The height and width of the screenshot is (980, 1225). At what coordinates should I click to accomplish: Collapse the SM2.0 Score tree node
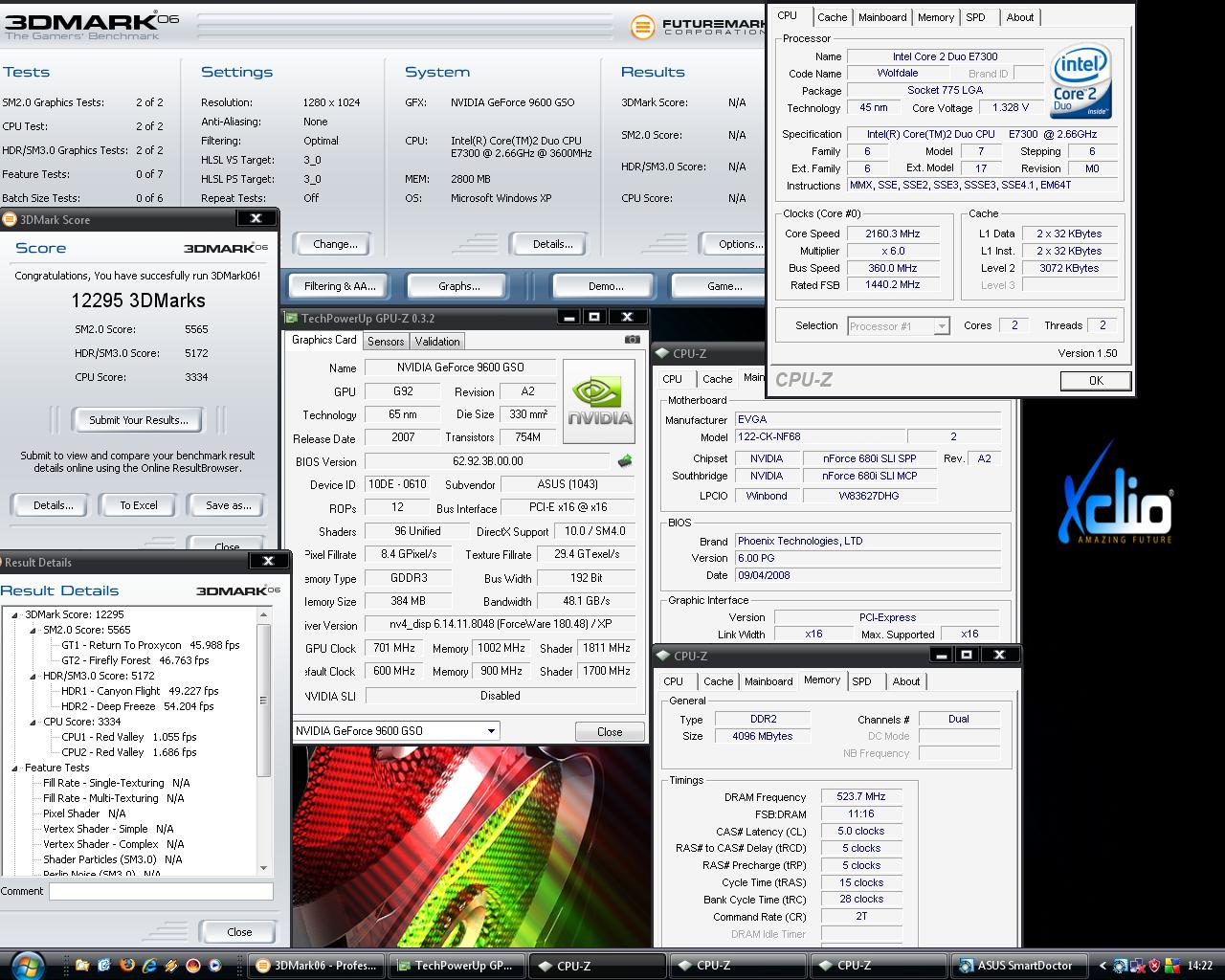(x=33, y=630)
